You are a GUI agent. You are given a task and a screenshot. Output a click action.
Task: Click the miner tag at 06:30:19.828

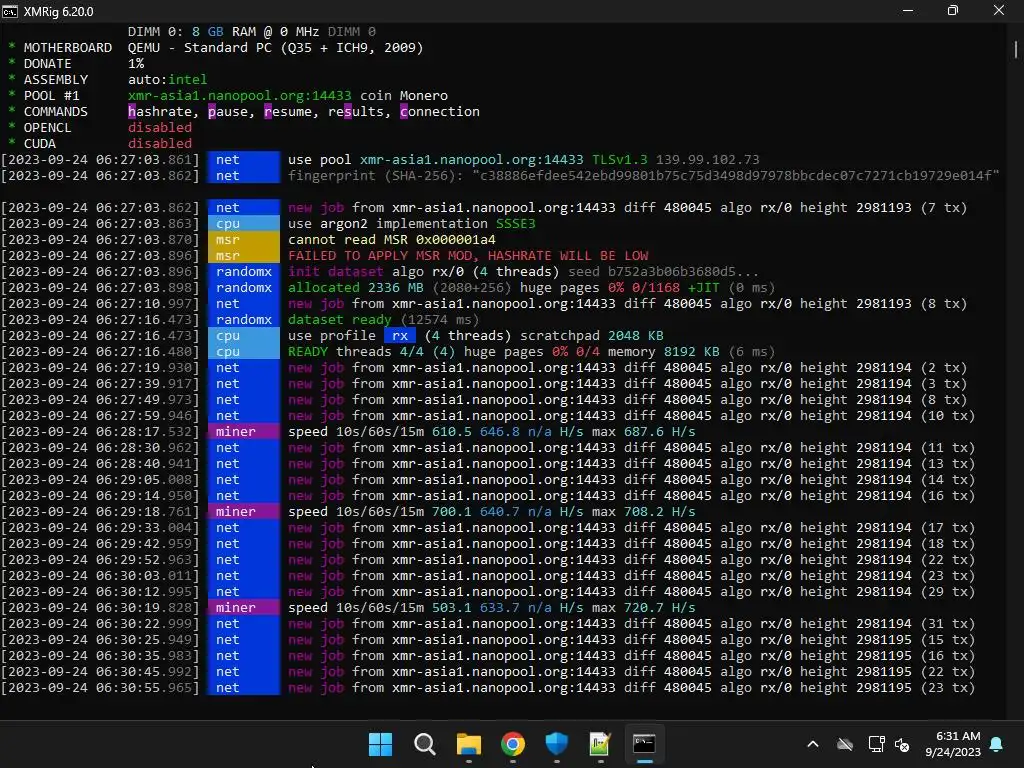(244, 607)
